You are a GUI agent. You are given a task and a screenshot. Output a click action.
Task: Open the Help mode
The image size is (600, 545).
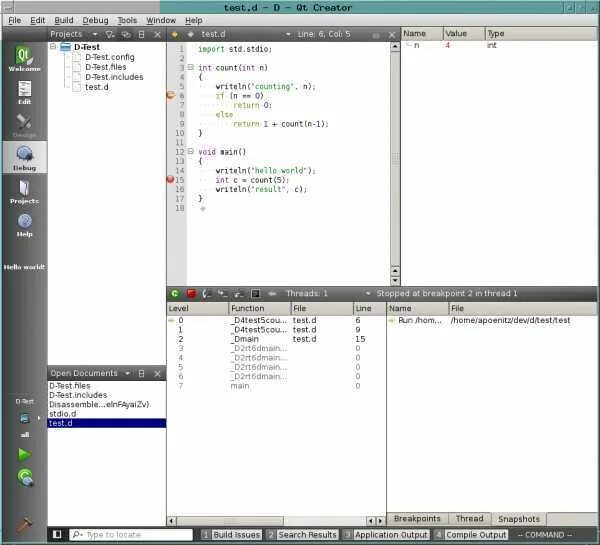click(24, 225)
